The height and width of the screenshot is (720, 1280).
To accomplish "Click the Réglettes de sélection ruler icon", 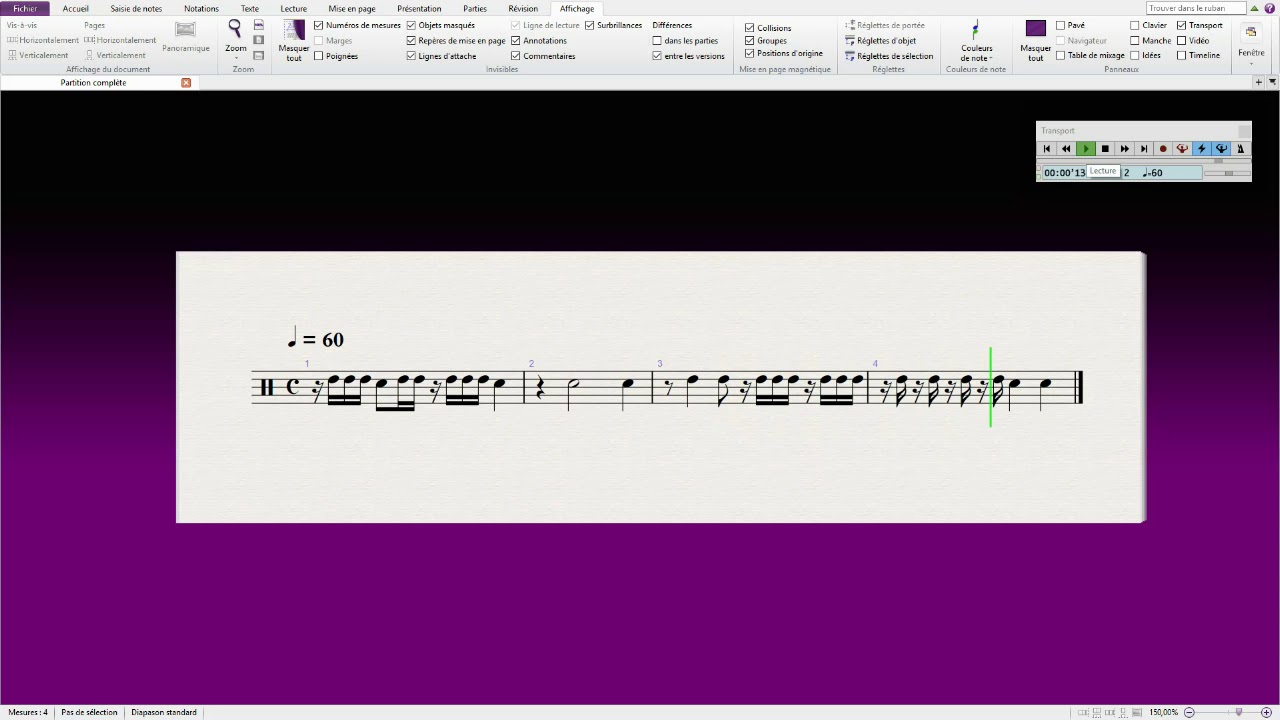I will [x=850, y=56].
